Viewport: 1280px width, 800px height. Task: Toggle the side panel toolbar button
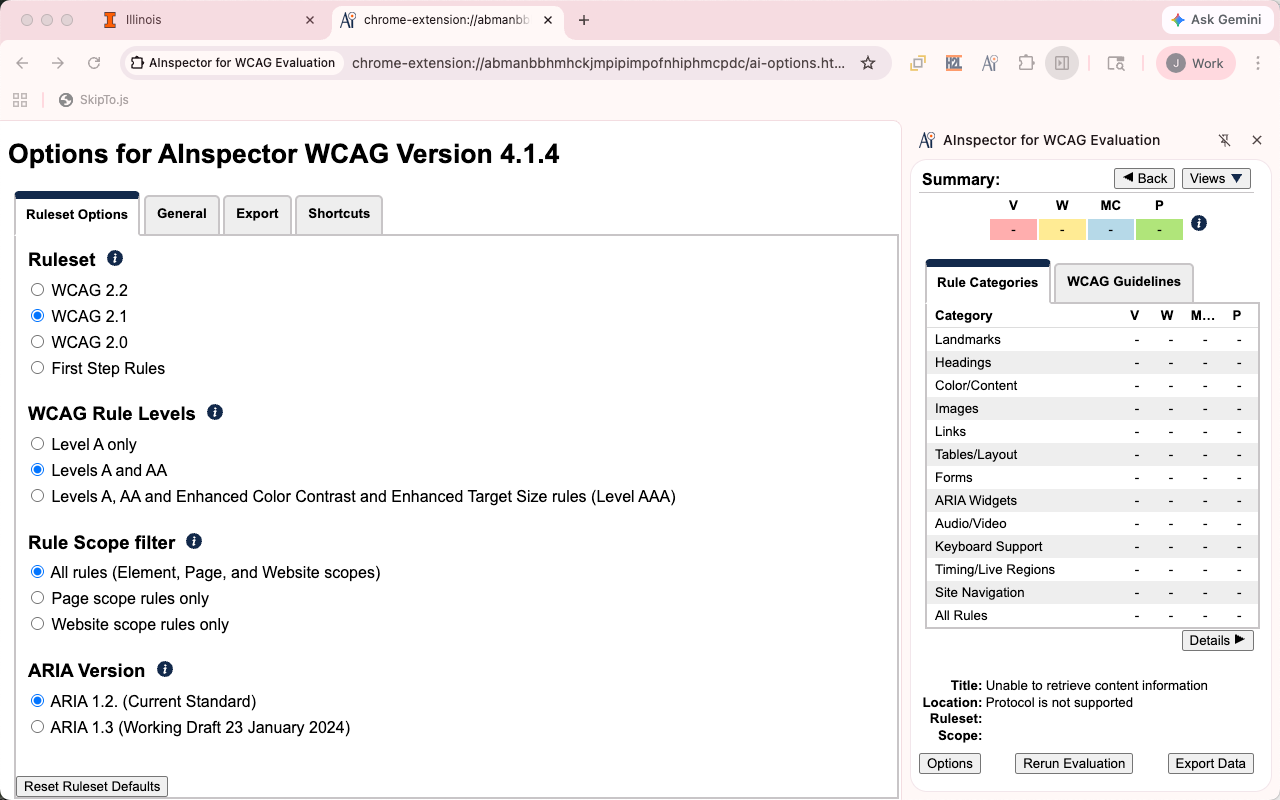point(1062,63)
